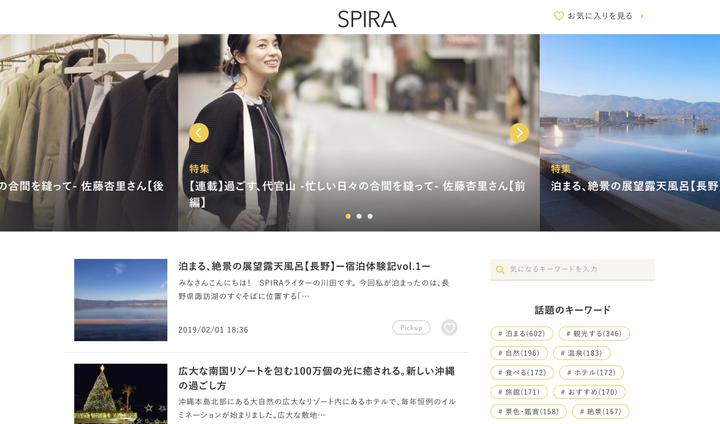720x424 pixels.
Task: Select the third carousel dot
Action: click(x=370, y=216)
